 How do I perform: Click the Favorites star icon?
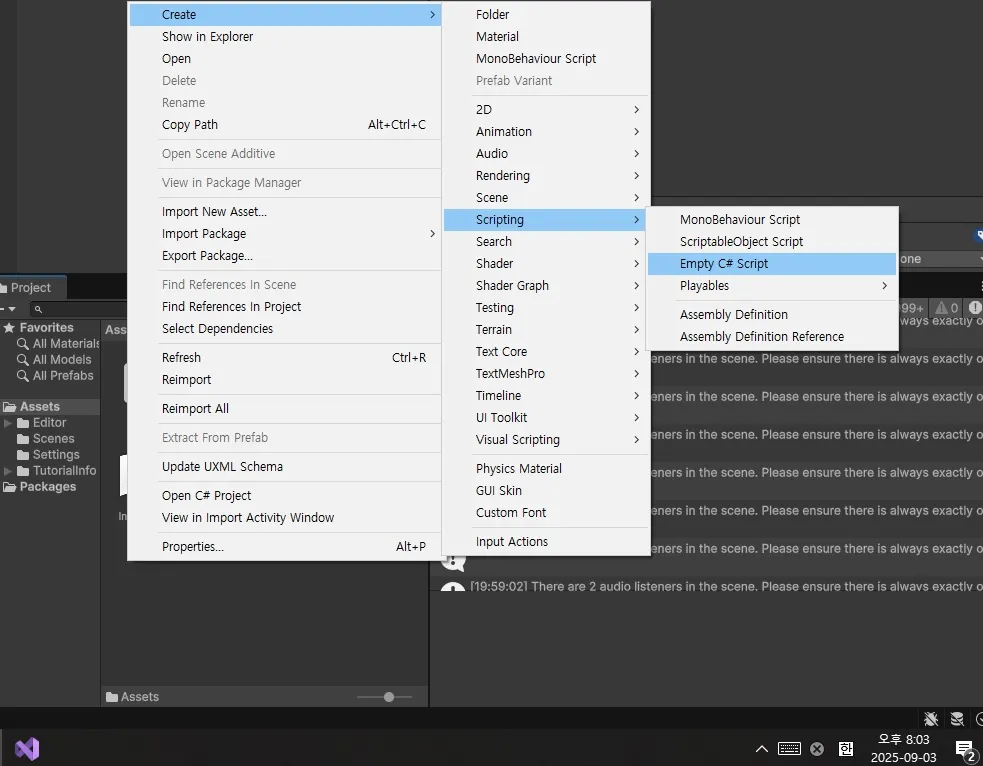pos(9,327)
